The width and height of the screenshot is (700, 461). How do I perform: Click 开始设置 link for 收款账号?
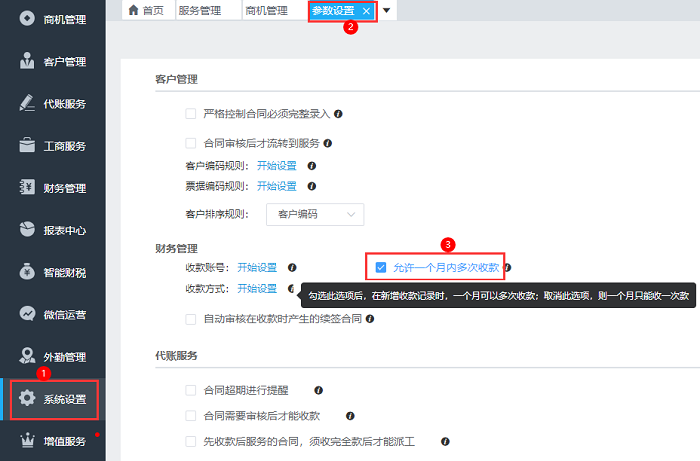tap(257, 267)
